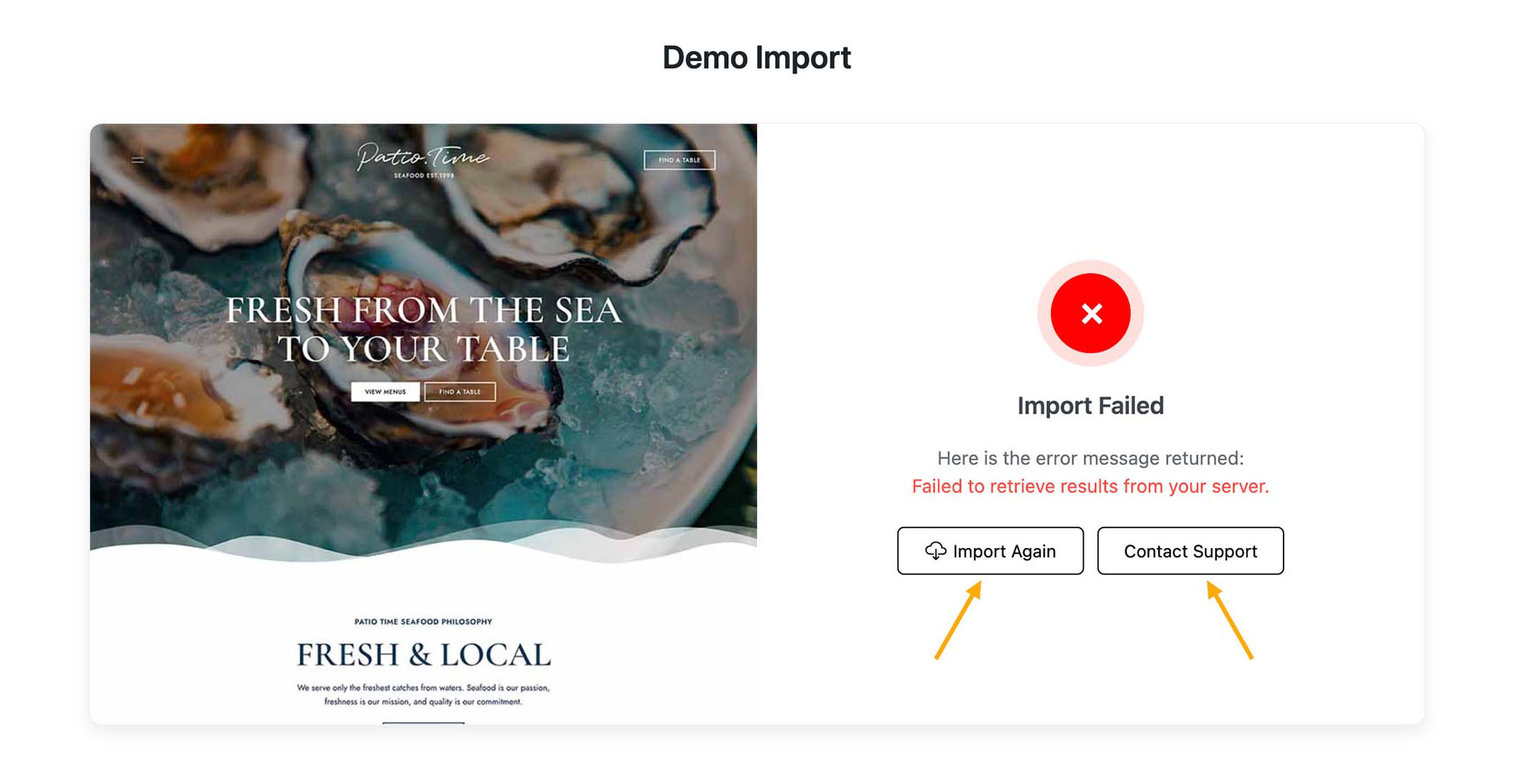This screenshot has width=1513, height=784.
Task: Click the orange arrow below Import Again
Action: (958, 620)
